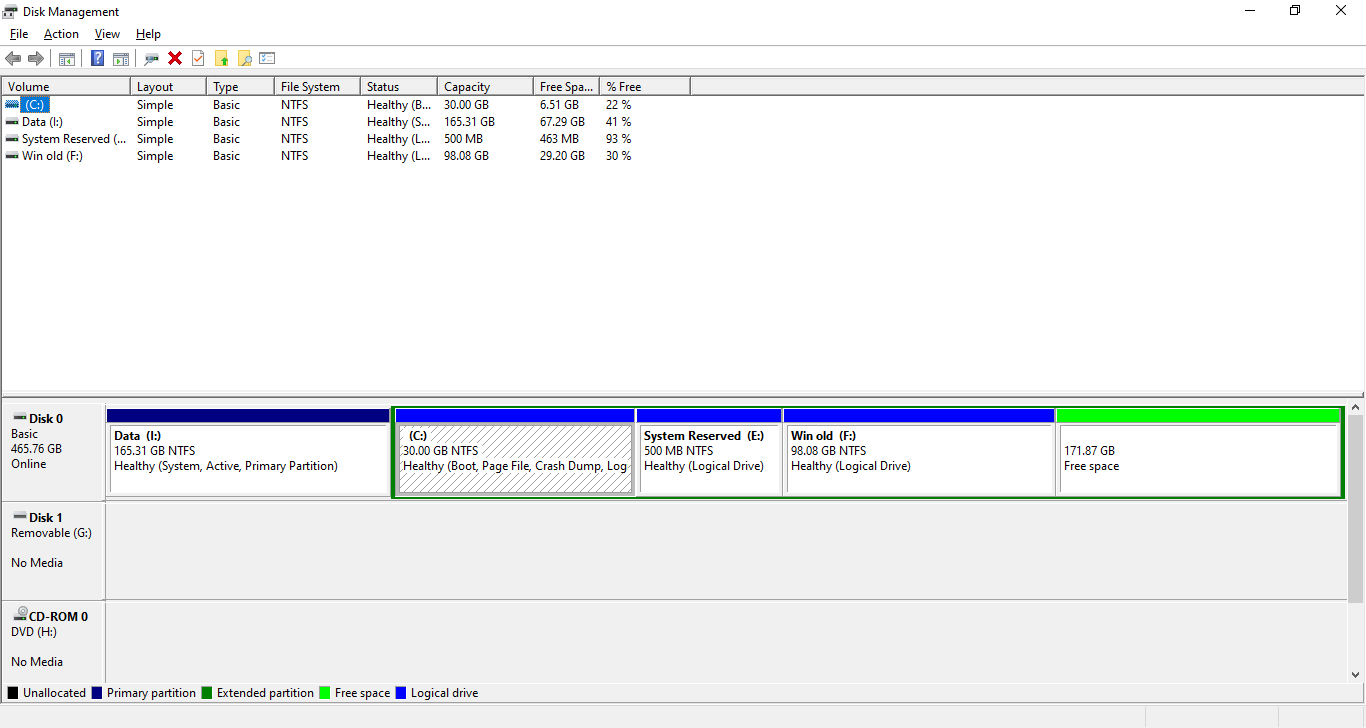Open the View menu

coord(107,34)
